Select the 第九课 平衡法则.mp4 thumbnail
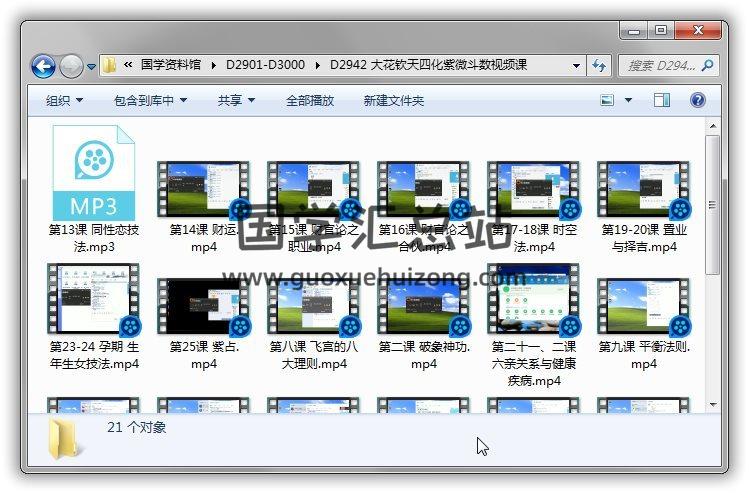This screenshot has width=749, height=494. (644, 307)
